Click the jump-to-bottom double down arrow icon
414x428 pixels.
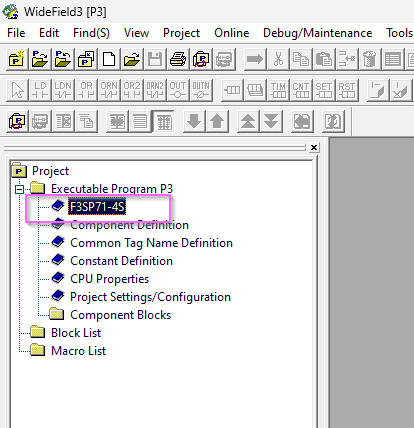pyautogui.click(x=271, y=121)
